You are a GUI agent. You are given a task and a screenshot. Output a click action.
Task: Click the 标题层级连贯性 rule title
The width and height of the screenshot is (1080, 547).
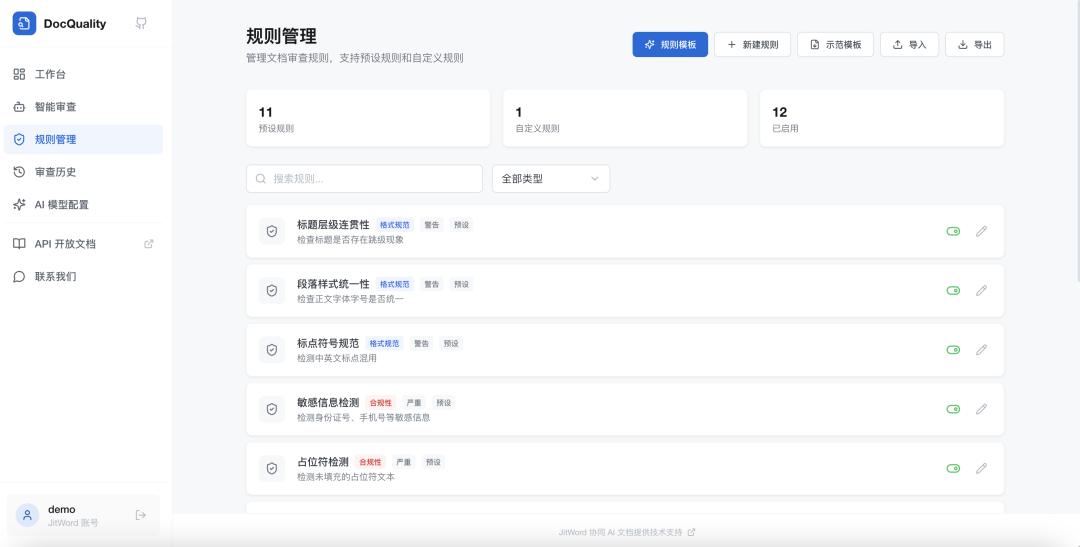point(333,225)
